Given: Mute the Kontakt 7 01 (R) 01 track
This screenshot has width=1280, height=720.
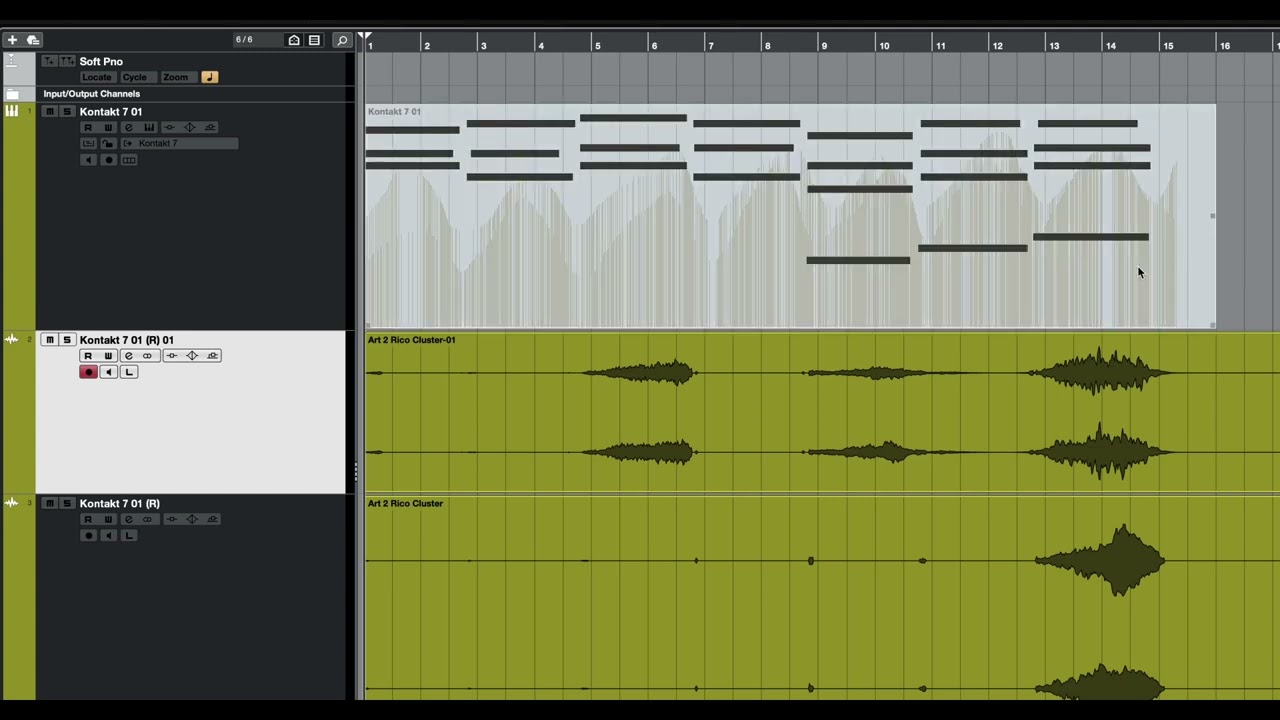Looking at the screenshot, I should (x=49, y=340).
